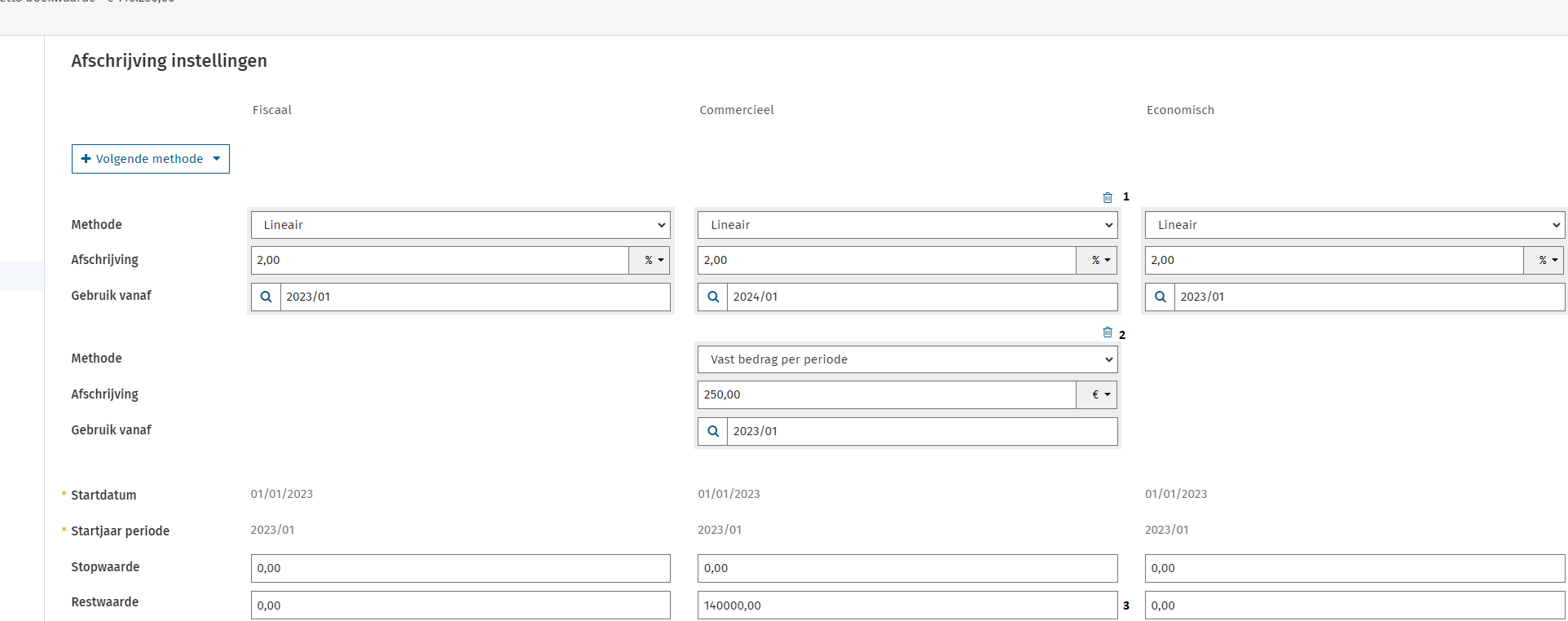Click the Volgende methode button
1568x621 pixels.
pos(151,159)
